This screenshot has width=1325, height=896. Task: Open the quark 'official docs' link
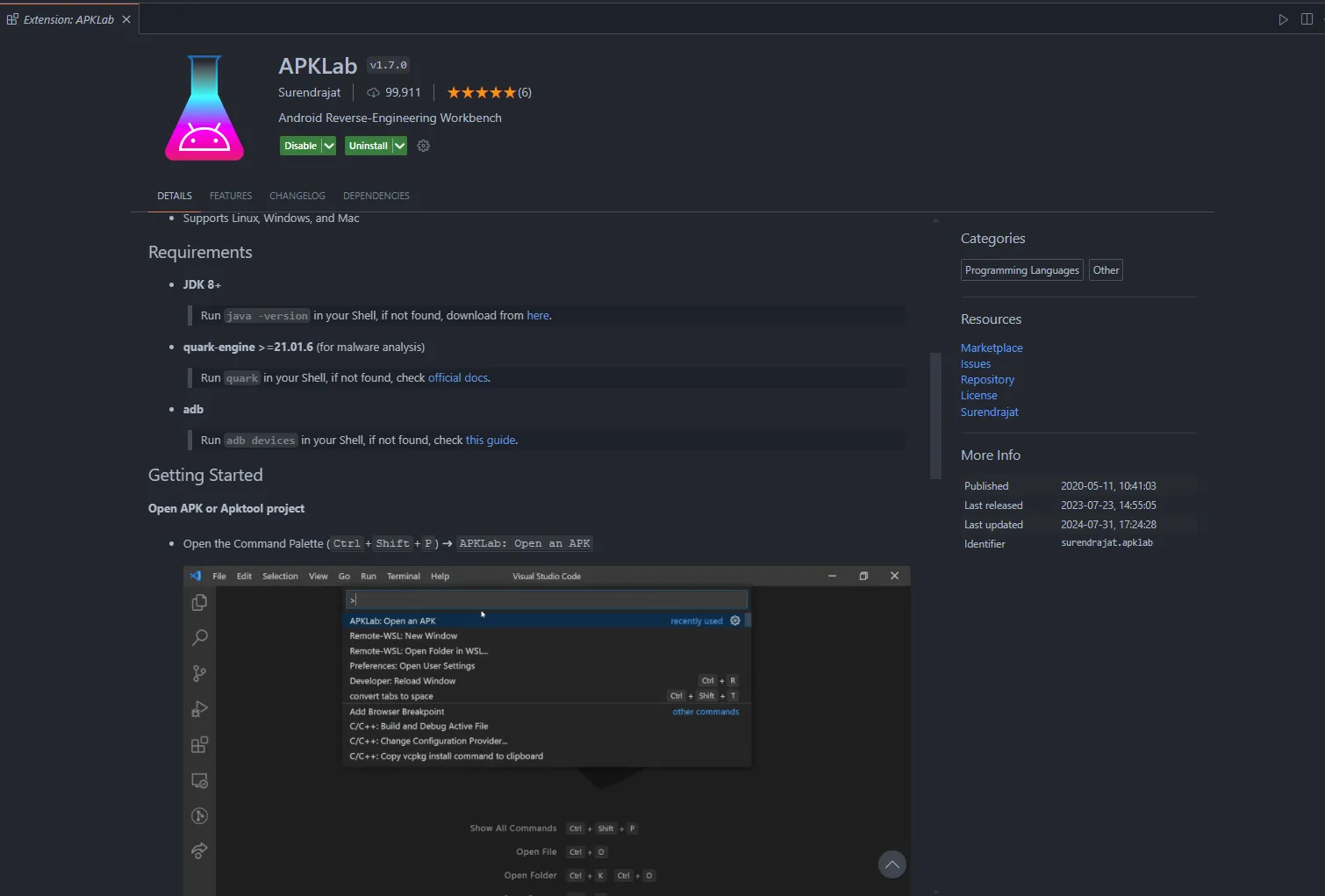[458, 378]
